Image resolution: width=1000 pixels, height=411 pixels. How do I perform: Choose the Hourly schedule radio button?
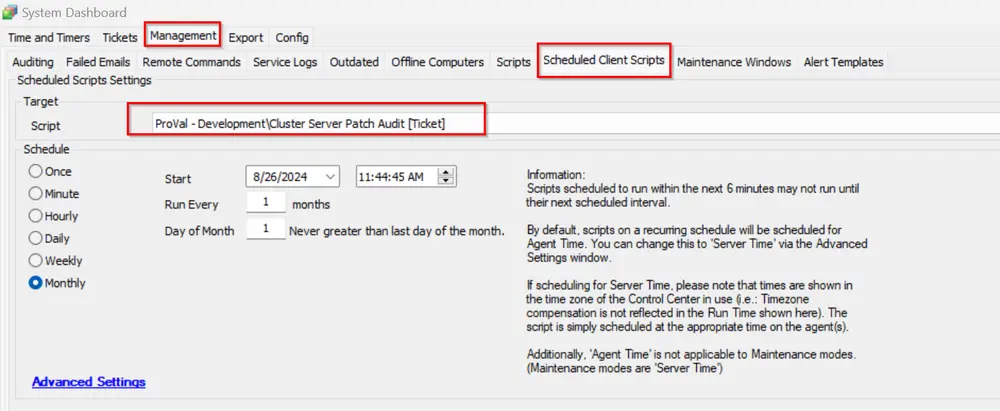[x=36, y=216]
